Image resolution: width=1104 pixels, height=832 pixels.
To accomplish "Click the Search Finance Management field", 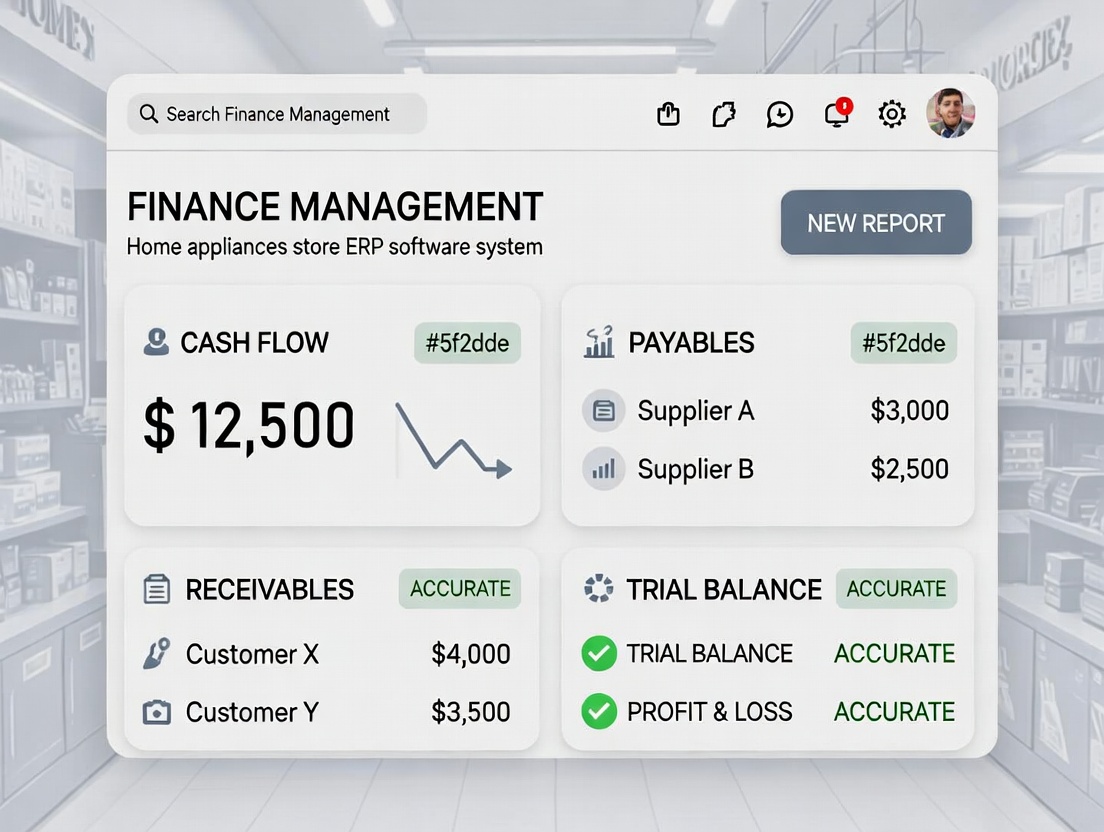I will coord(277,114).
